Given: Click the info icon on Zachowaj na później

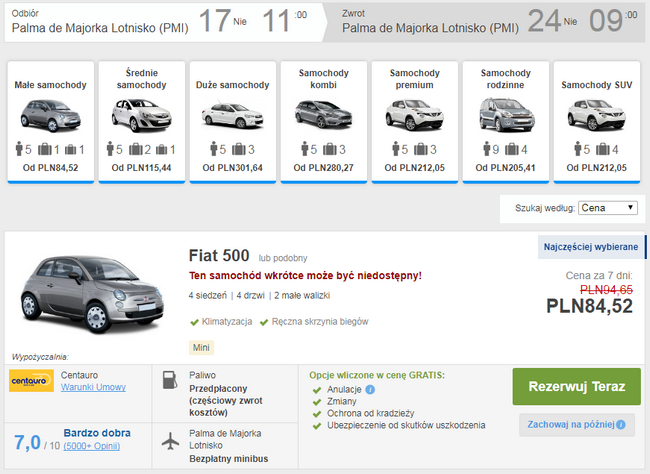Looking at the screenshot, I should point(621,425).
